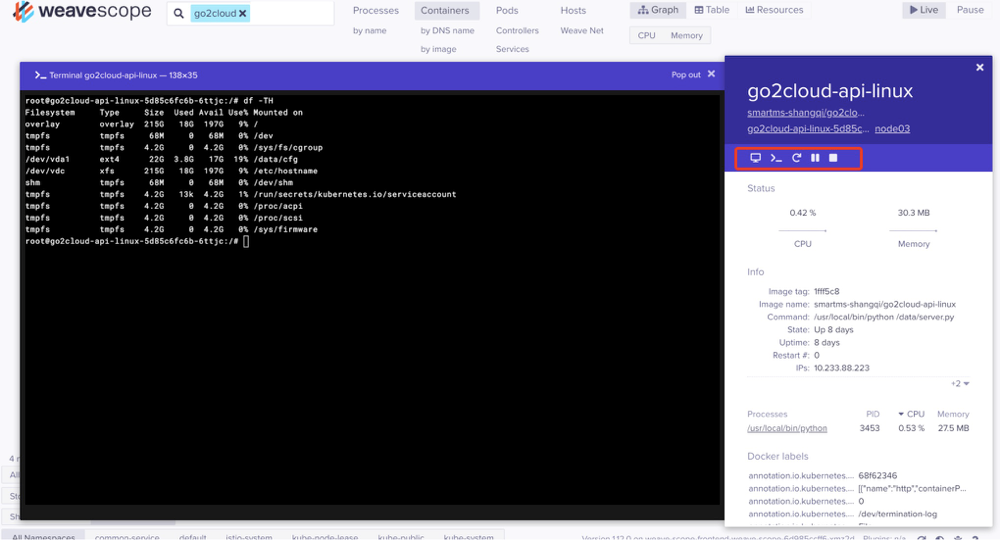Open the Containers view
Screen dimensions: 1000x540
coord(445,10)
